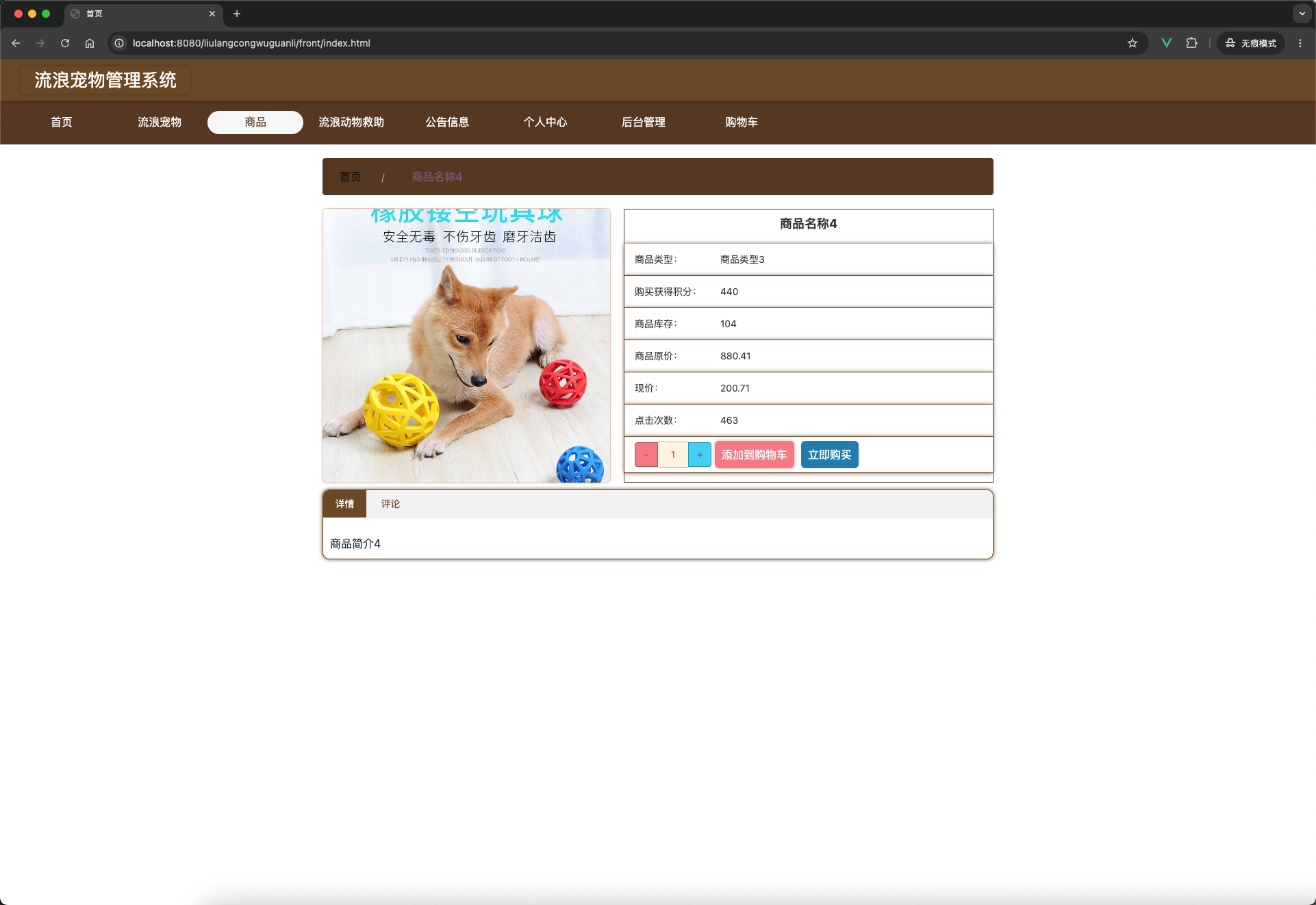The height and width of the screenshot is (905, 1316).
Task: Click the 购买获得积分 label
Action: (666, 292)
